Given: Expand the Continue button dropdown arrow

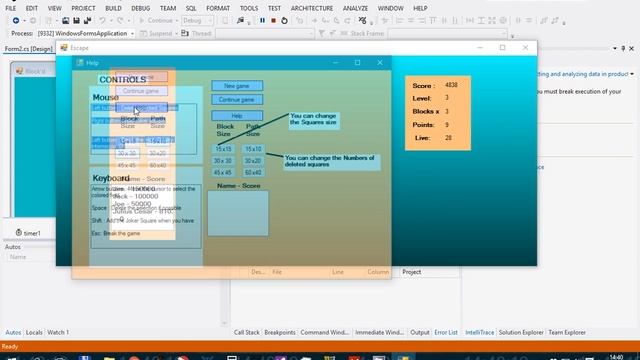Looking at the screenshot, I should pos(177,21).
